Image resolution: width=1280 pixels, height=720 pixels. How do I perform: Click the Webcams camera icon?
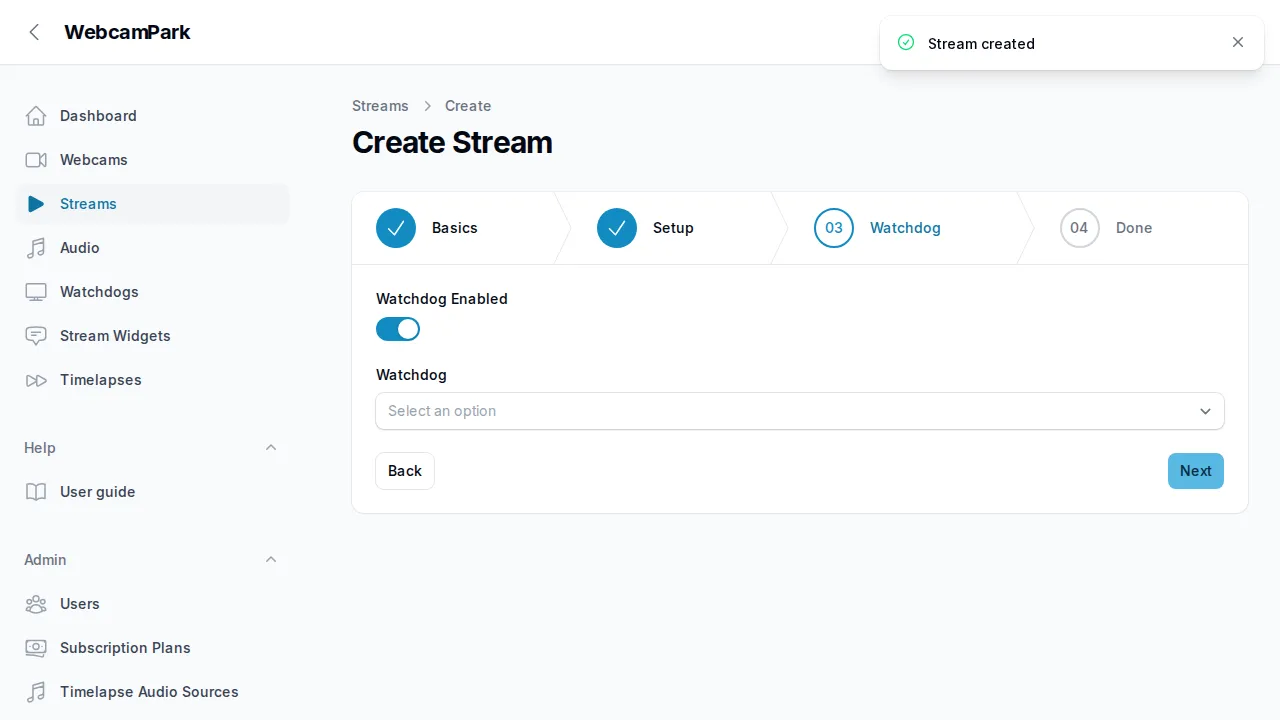click(36, 160)
